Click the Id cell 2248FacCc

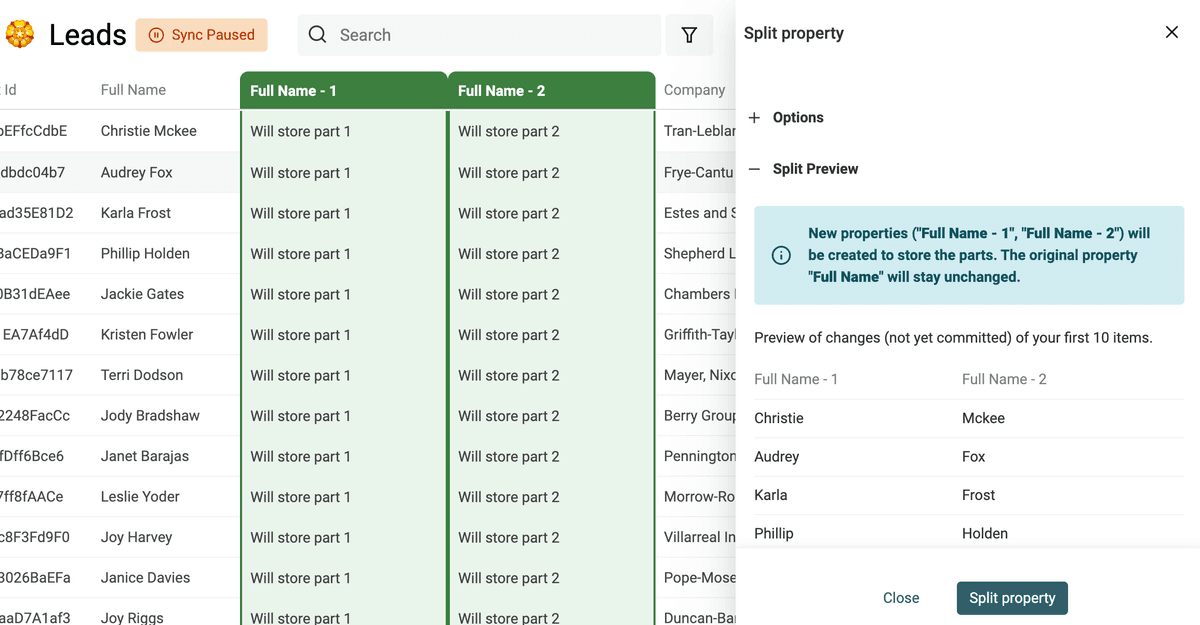35,416
